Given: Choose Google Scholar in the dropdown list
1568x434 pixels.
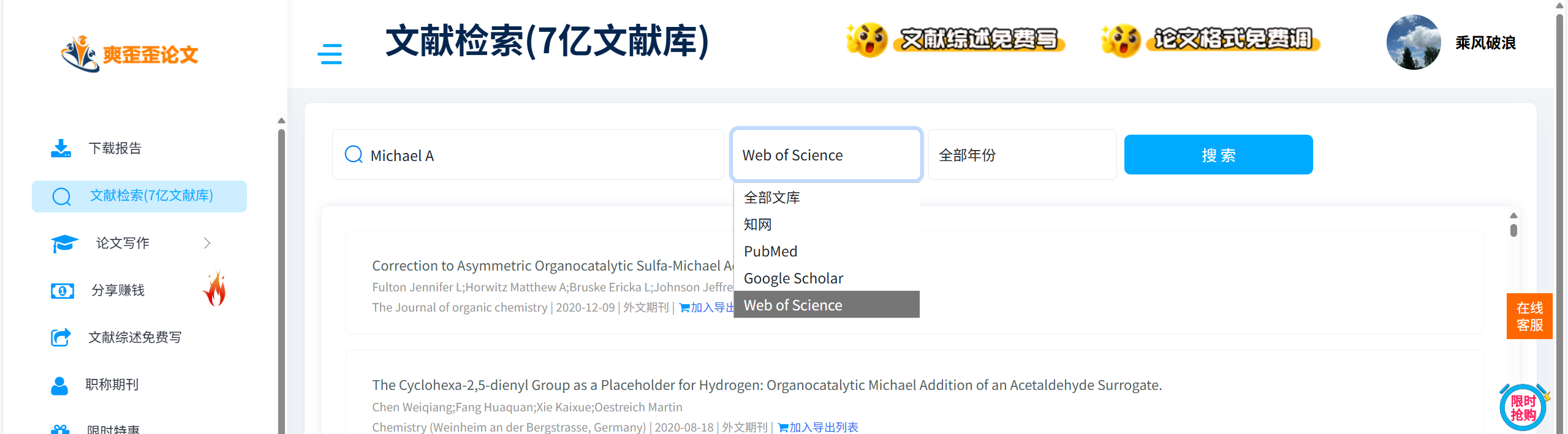Looking at the screenshot, I should [x=793, y=278].
